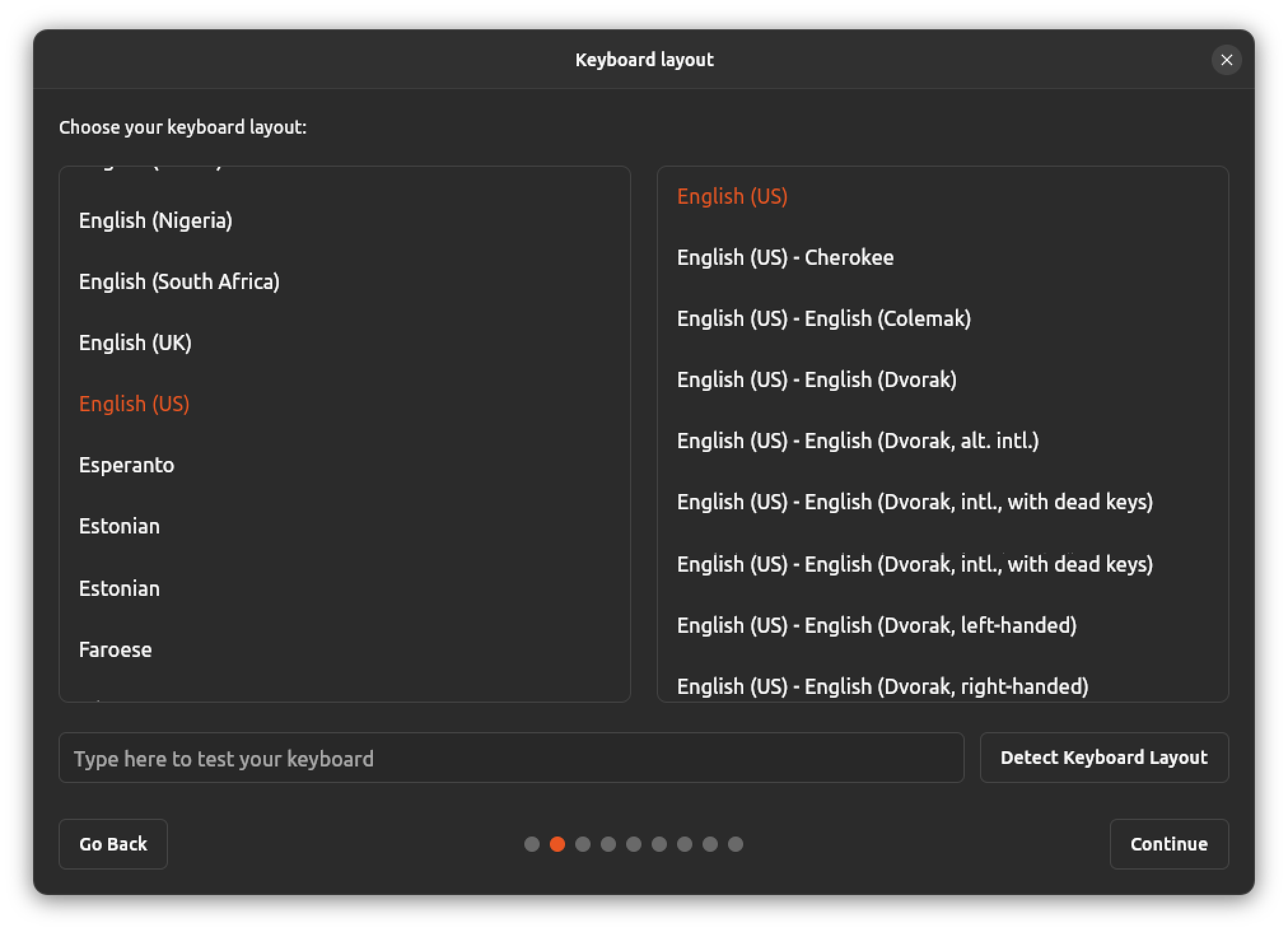Select English (UK) keyboard layout
Image resolution: width=1288 pixels, height=932 pixels.
135,343
